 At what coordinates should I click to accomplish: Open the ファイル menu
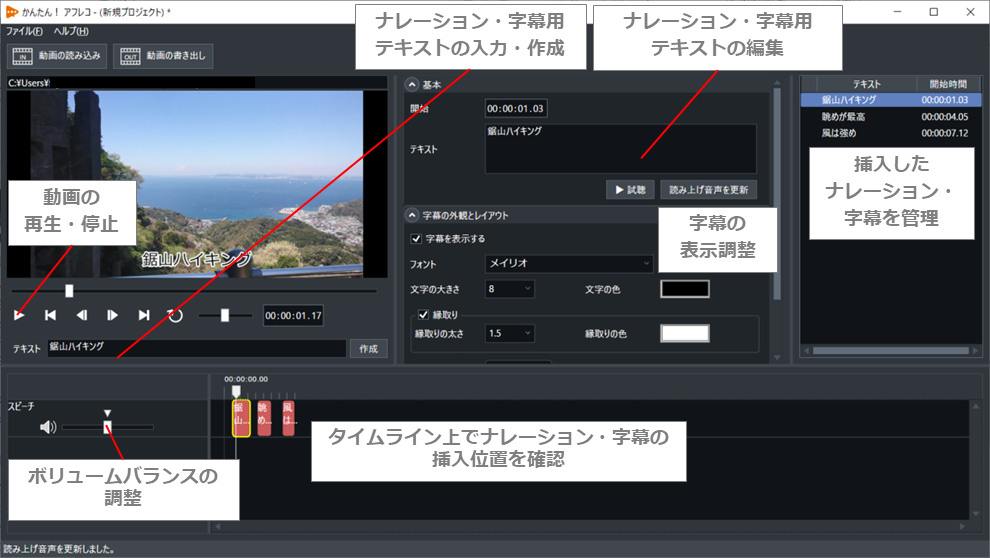click(24, 32)
